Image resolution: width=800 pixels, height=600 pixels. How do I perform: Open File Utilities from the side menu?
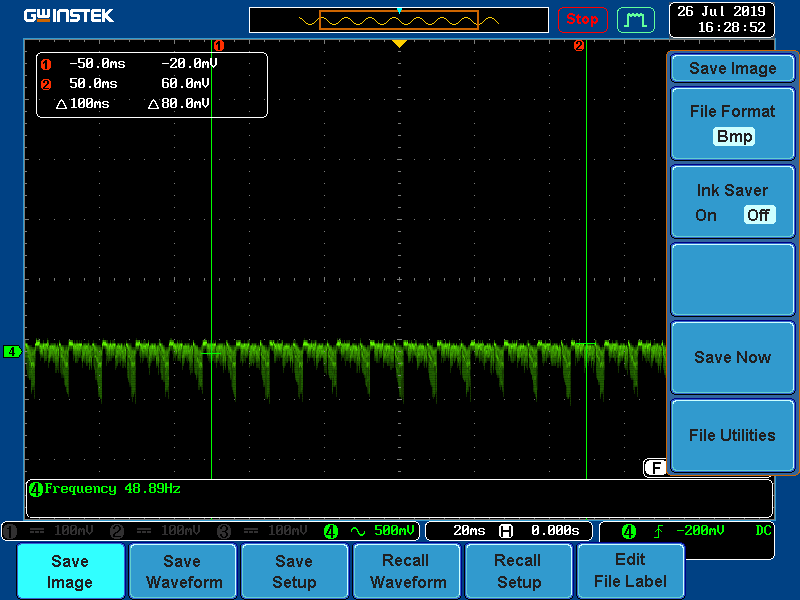(733, 435)
